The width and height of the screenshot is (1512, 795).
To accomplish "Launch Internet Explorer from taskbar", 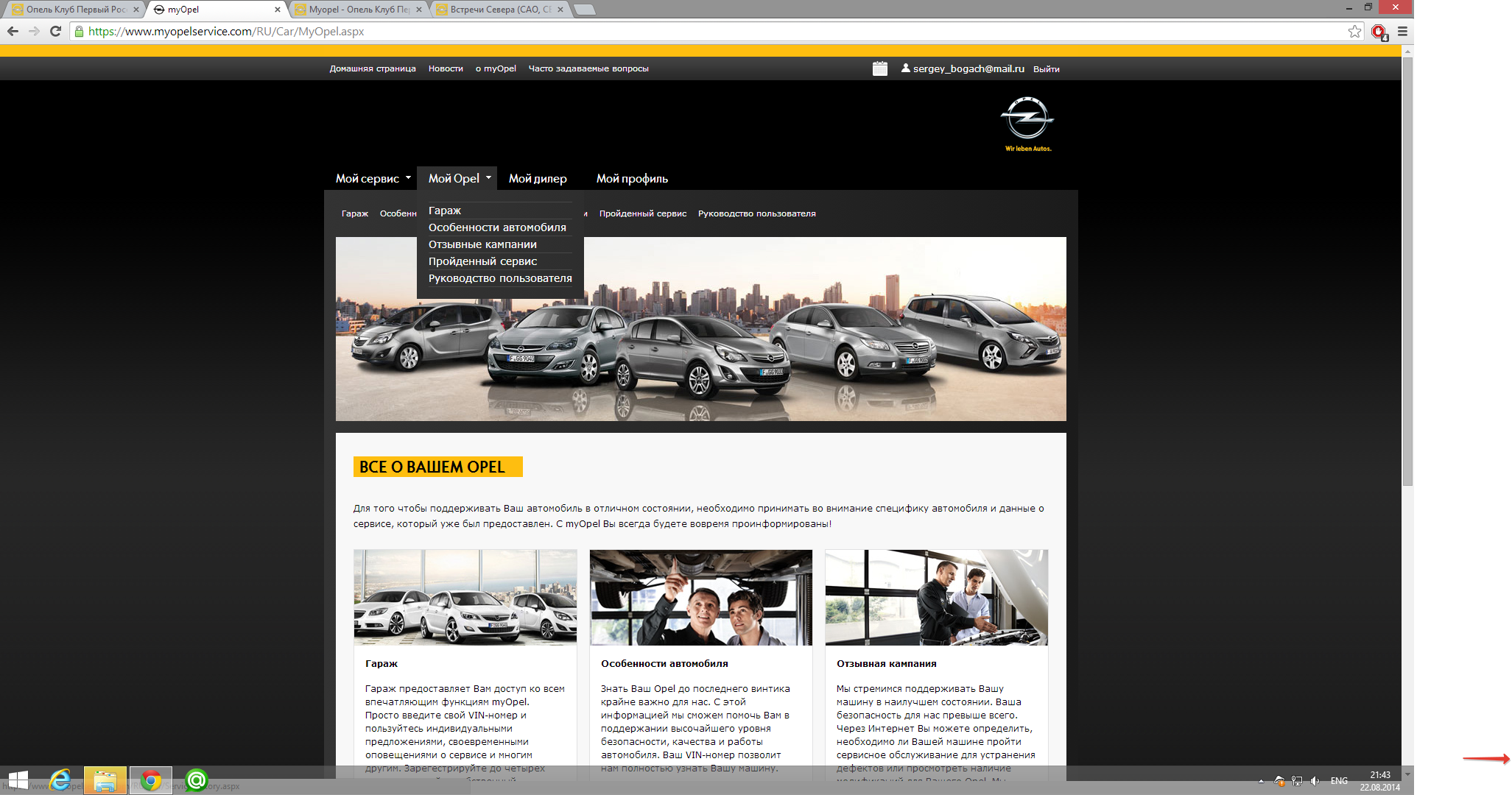I will click(x=60, y=780).
